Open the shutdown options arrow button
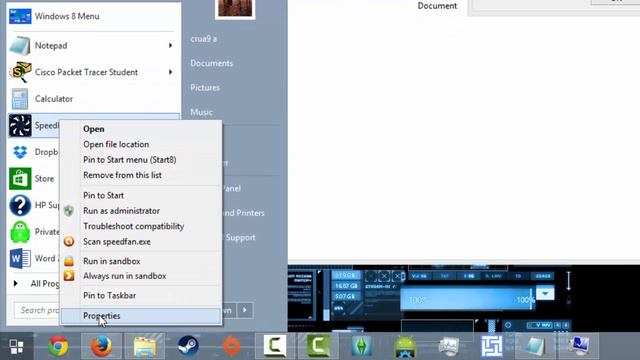640x360 pixels. point(244,310)
